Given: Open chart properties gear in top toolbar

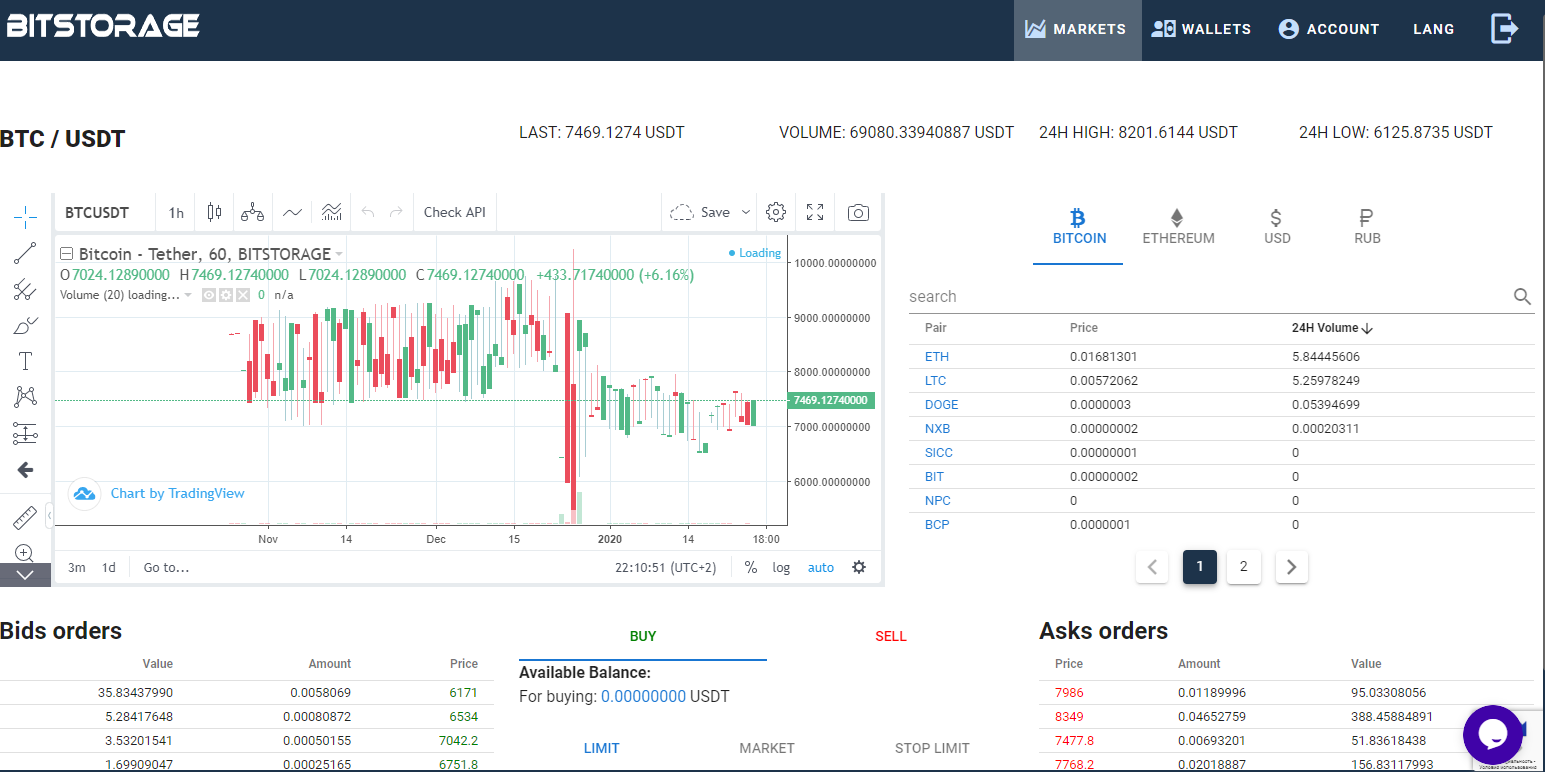Looking at the screenshot, I should (x=776, y=212).
